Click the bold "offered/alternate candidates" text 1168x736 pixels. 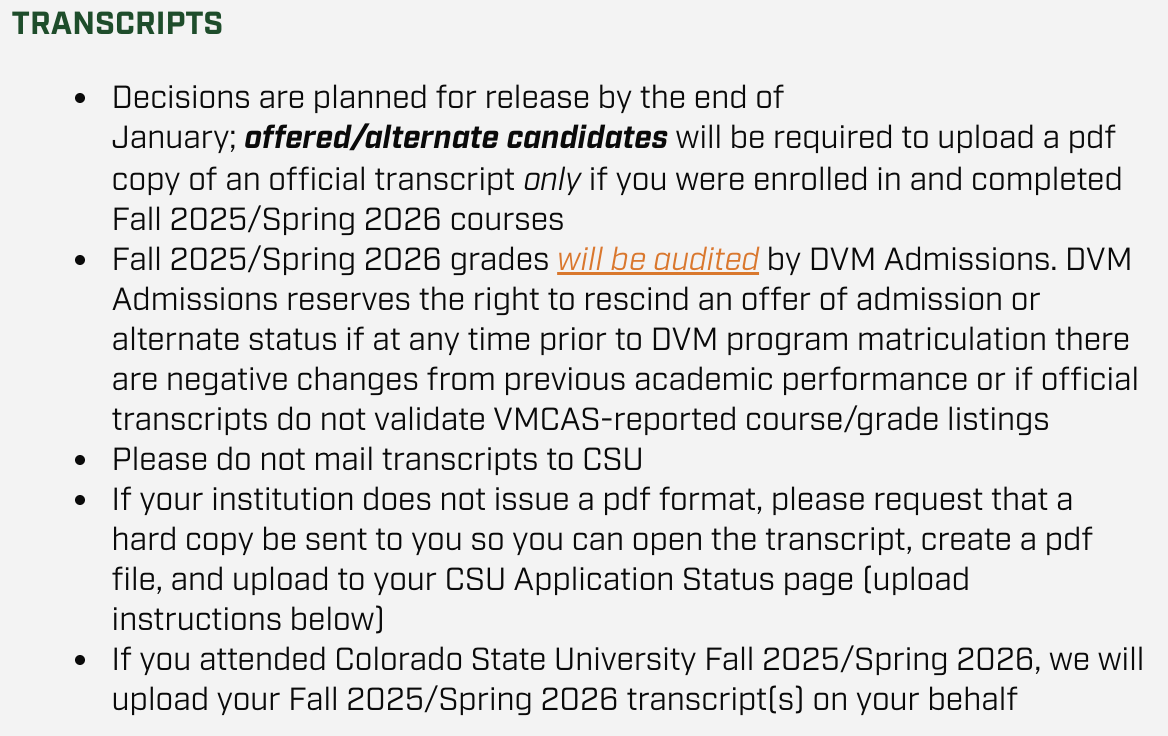click(x=456, y=137)
